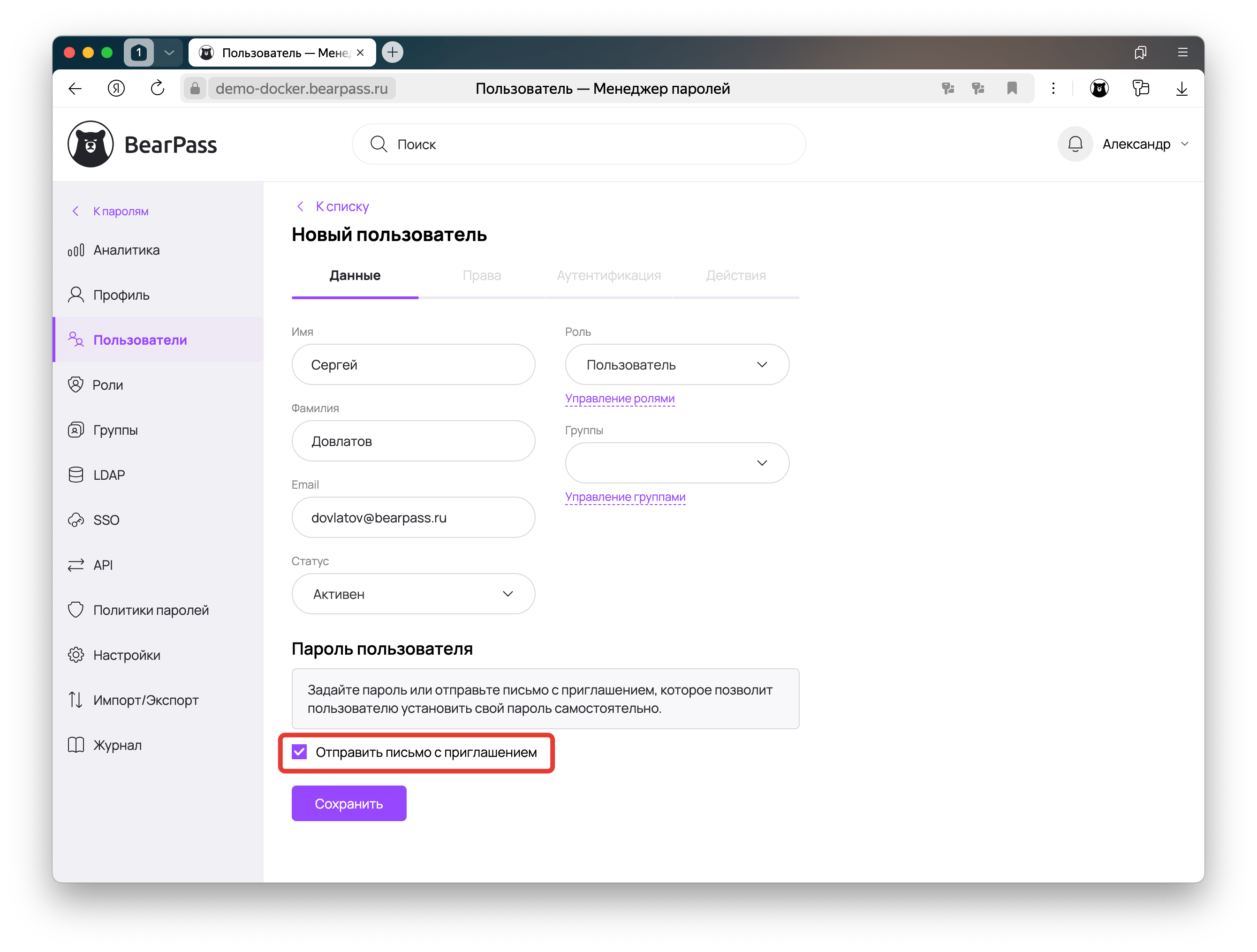Switch to the Права tab
1257x952 pixels.
coord(481,275)
